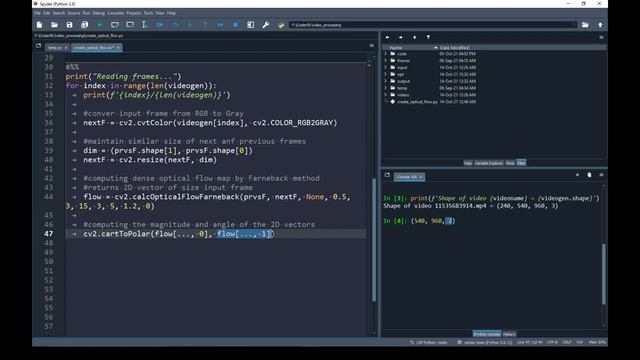Click the console vertical scrollbar

point(604,274)
